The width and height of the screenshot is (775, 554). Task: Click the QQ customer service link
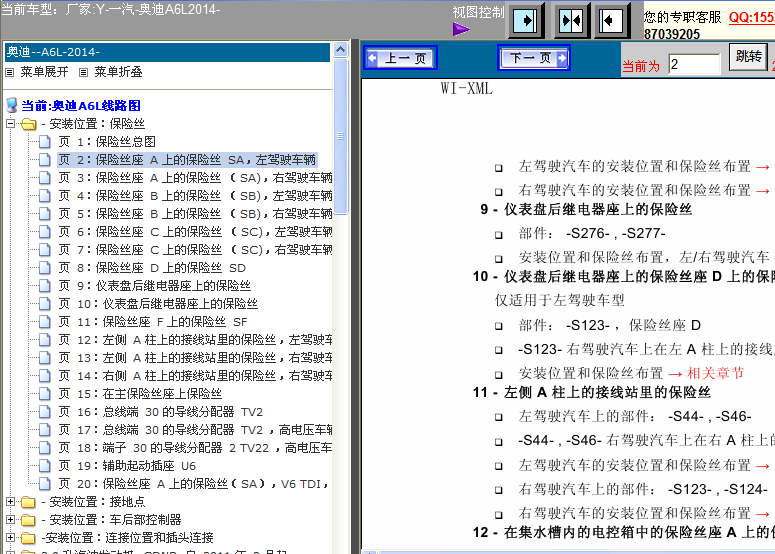coord(752,17)
